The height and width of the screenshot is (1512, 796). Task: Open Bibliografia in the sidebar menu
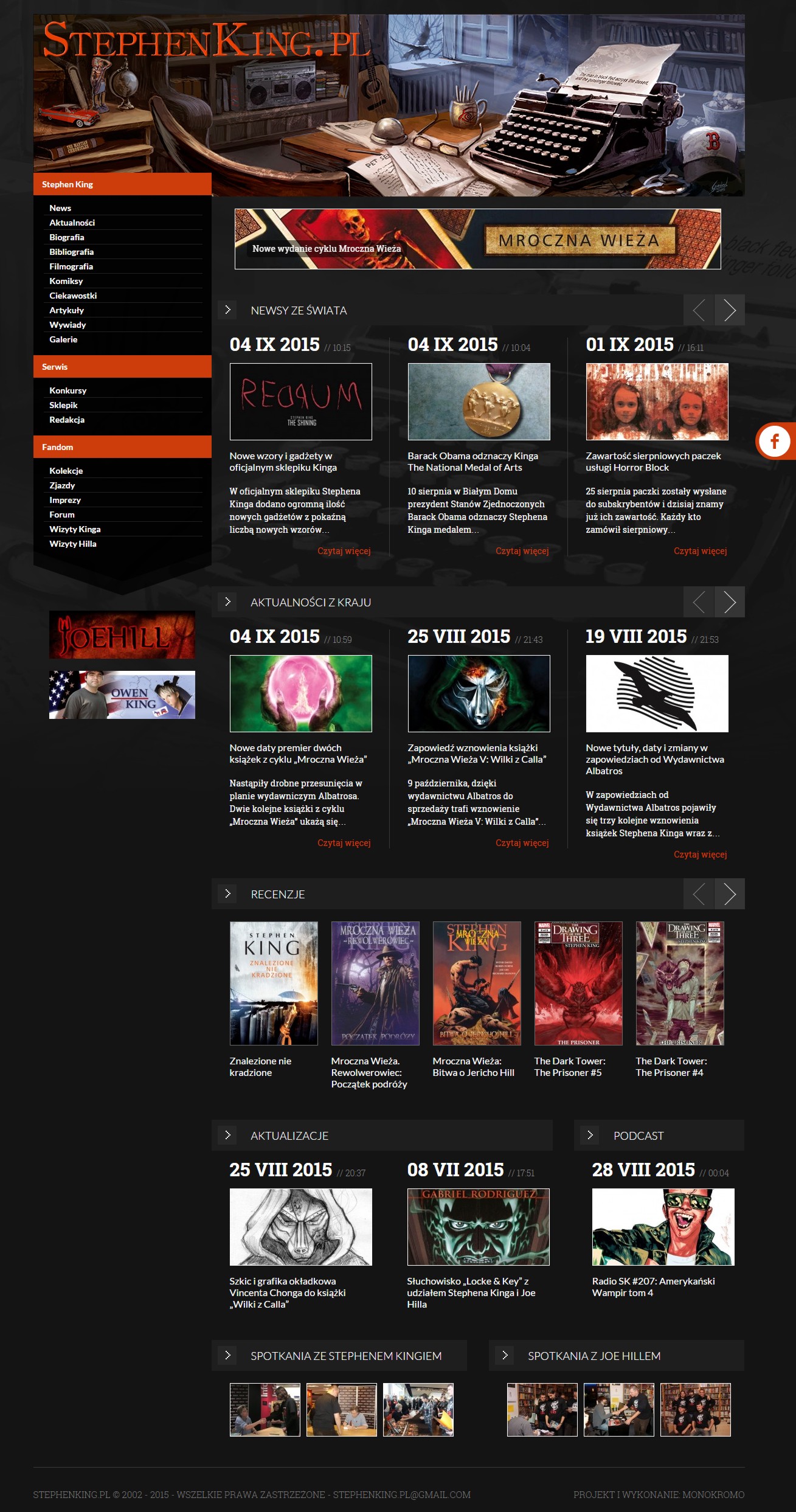coord(71,252)
